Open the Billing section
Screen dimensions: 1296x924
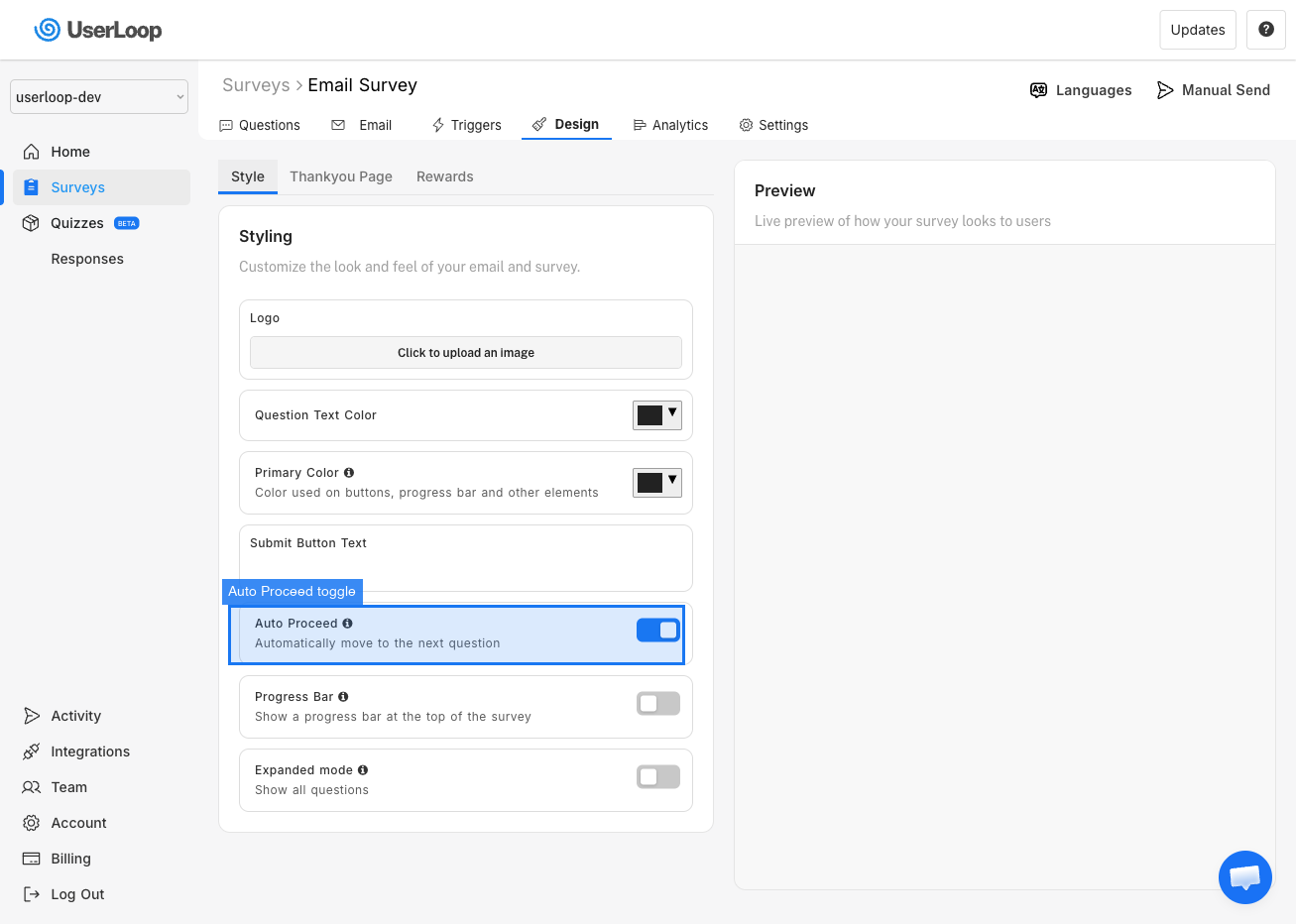pyautogui.click(x=70, y=859)
